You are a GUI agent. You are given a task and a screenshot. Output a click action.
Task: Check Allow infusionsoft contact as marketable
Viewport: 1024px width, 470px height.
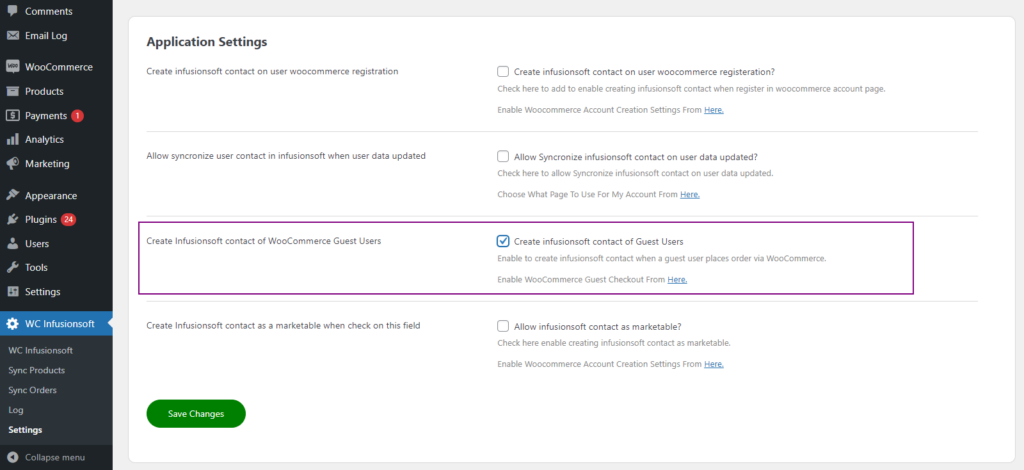(x=503, y=326)
